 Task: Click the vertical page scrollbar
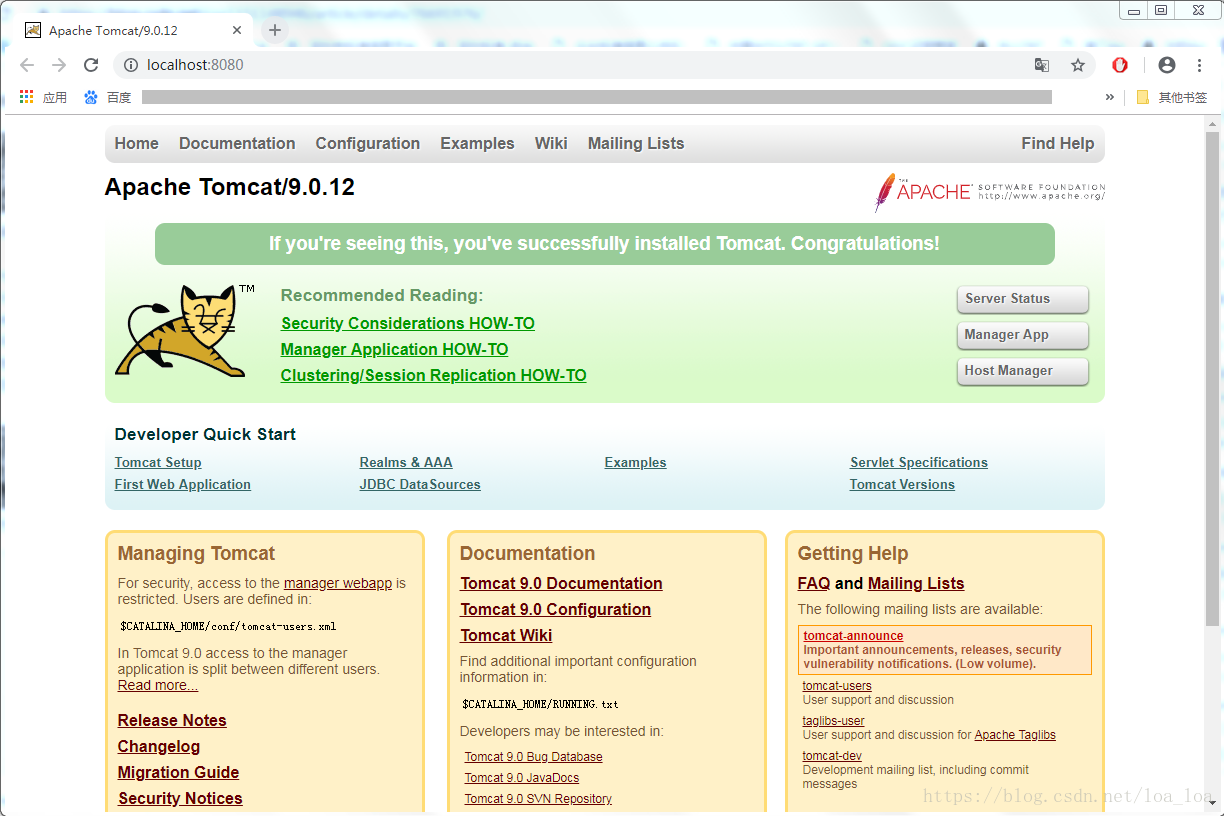pos(1213,380)
